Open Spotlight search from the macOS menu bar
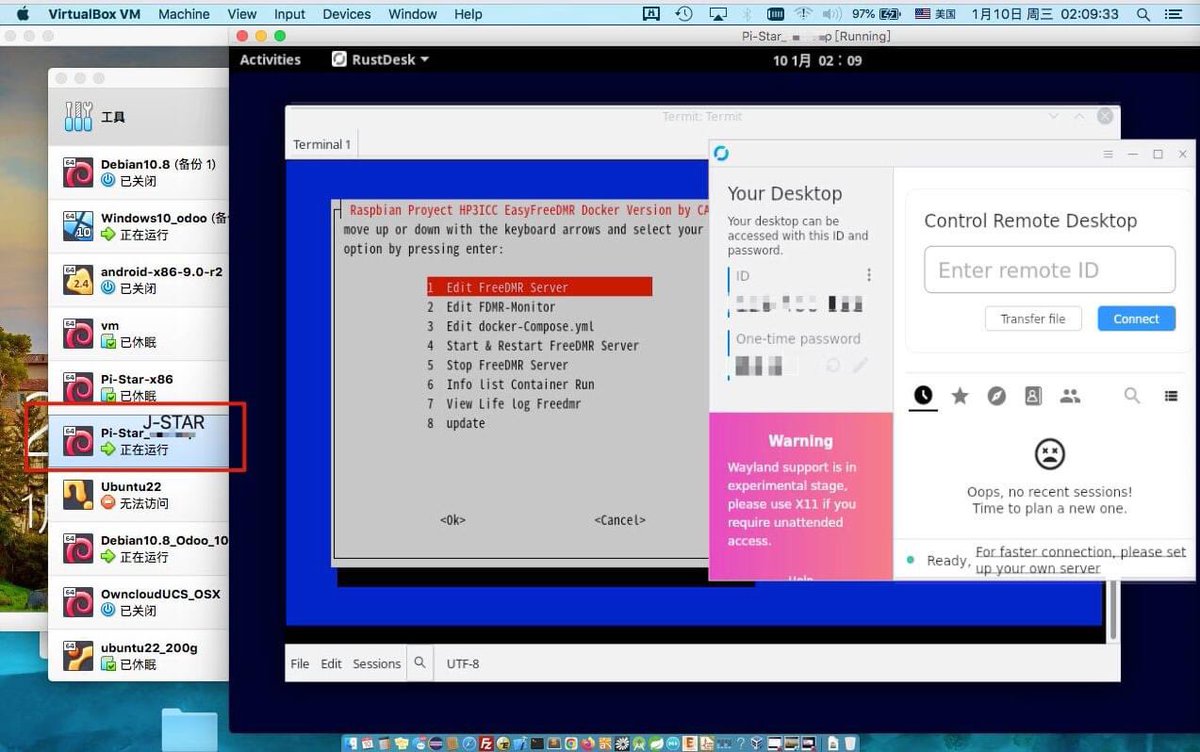 [1142, 14]
